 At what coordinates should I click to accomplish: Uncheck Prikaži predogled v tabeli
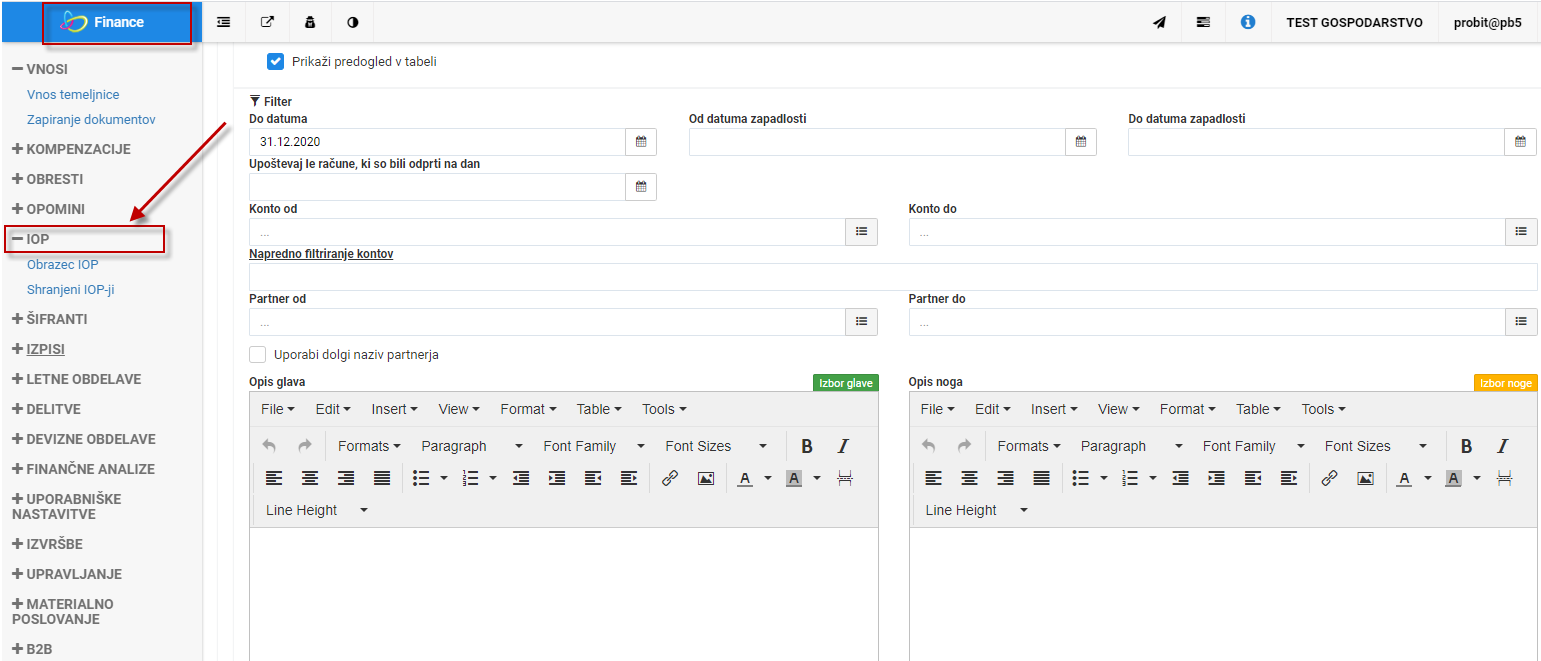276,61
